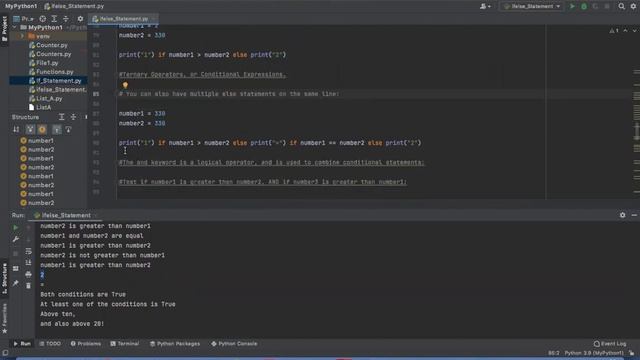Select the last number2 in the Structure list
This screenshot has height=360, width=640.
[x=37, y=203]
